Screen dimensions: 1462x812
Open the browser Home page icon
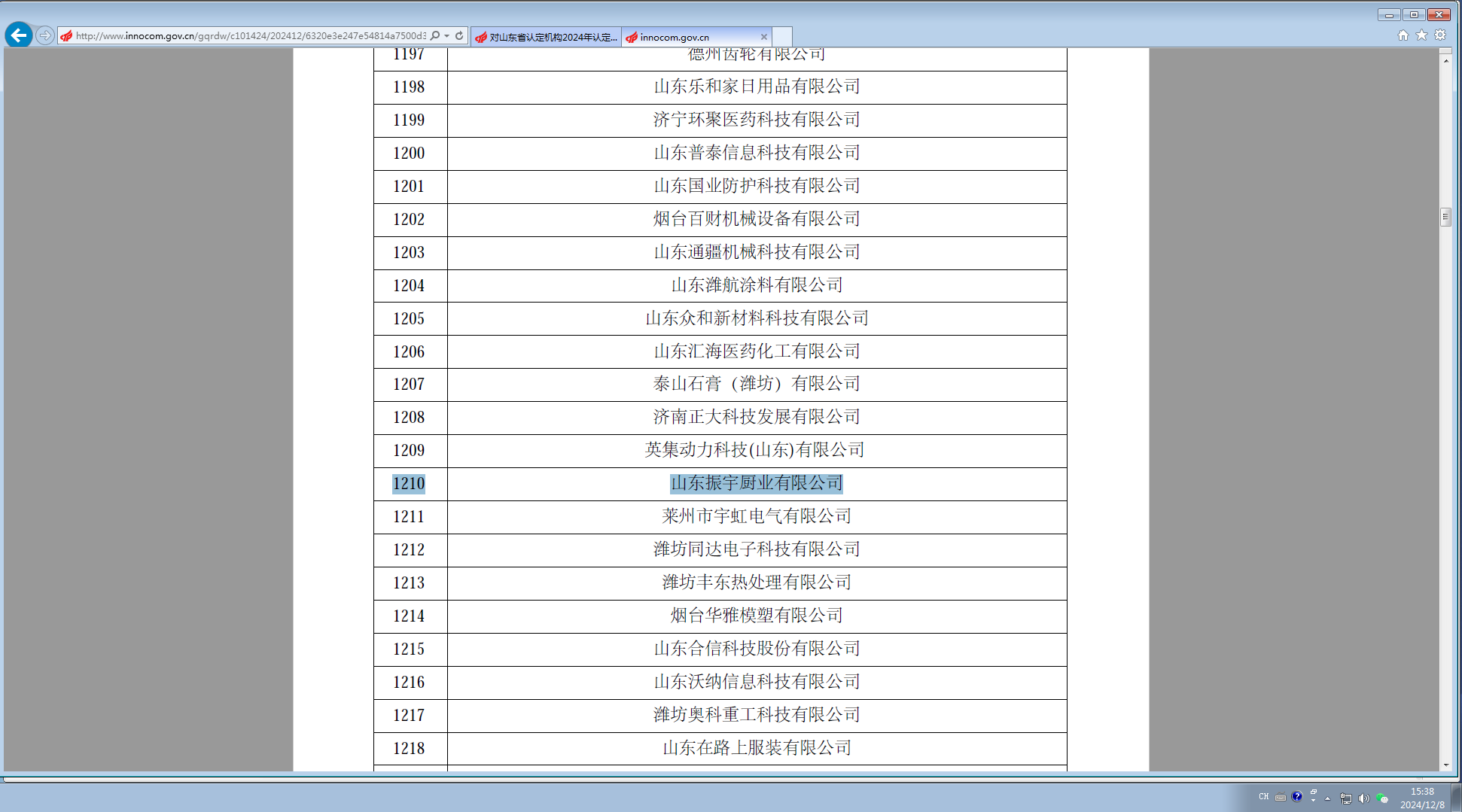[1403, 35]
